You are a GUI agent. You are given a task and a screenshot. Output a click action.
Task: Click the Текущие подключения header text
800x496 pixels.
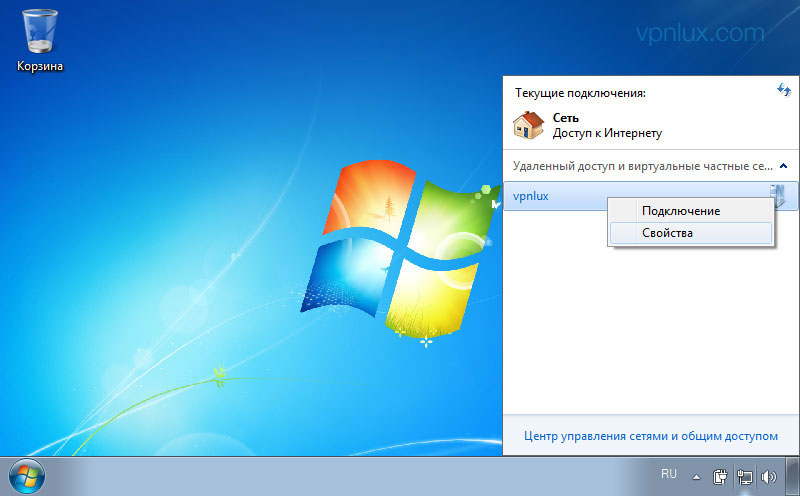click(x=580, y=93)
